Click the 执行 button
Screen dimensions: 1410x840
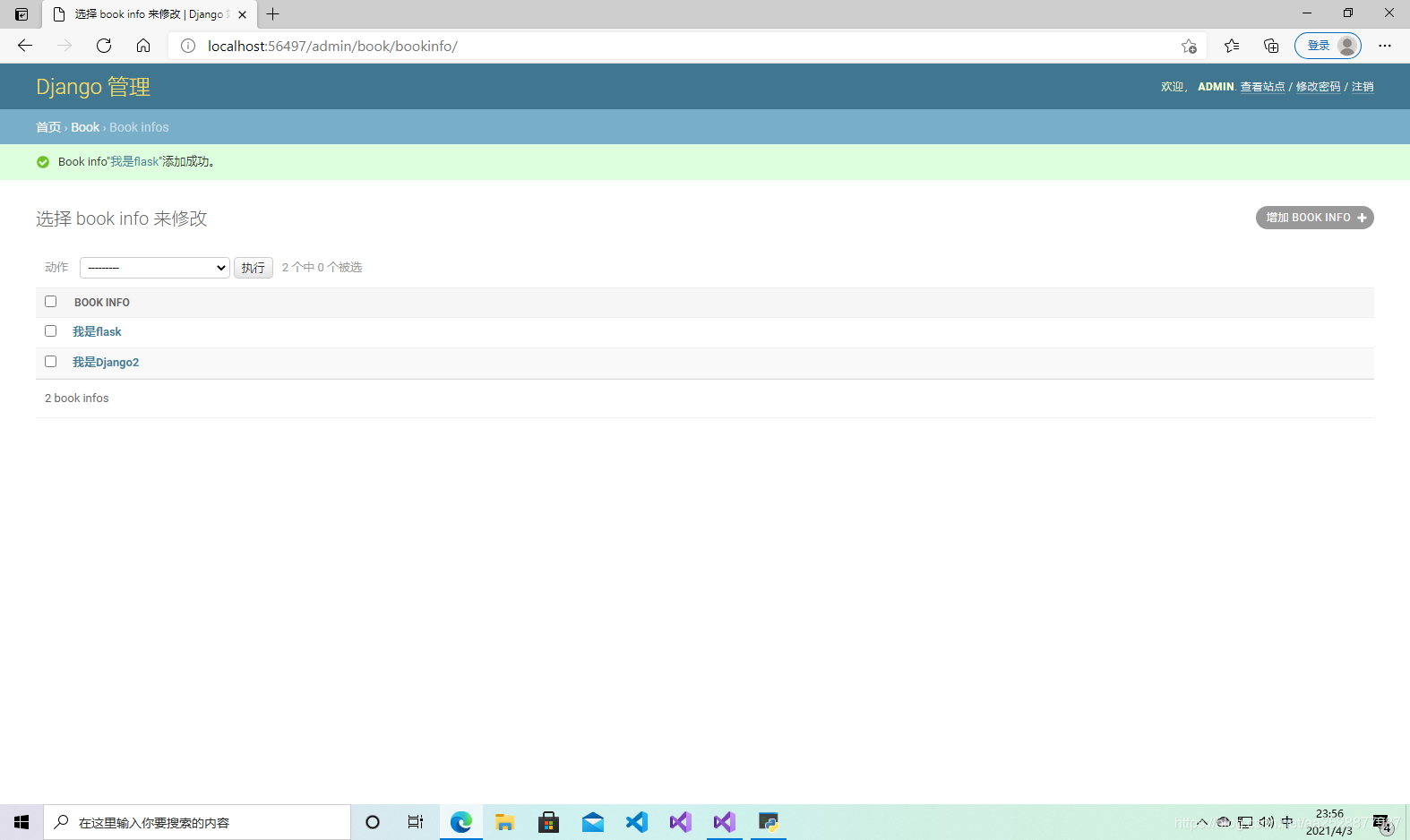tap(254, 268)
